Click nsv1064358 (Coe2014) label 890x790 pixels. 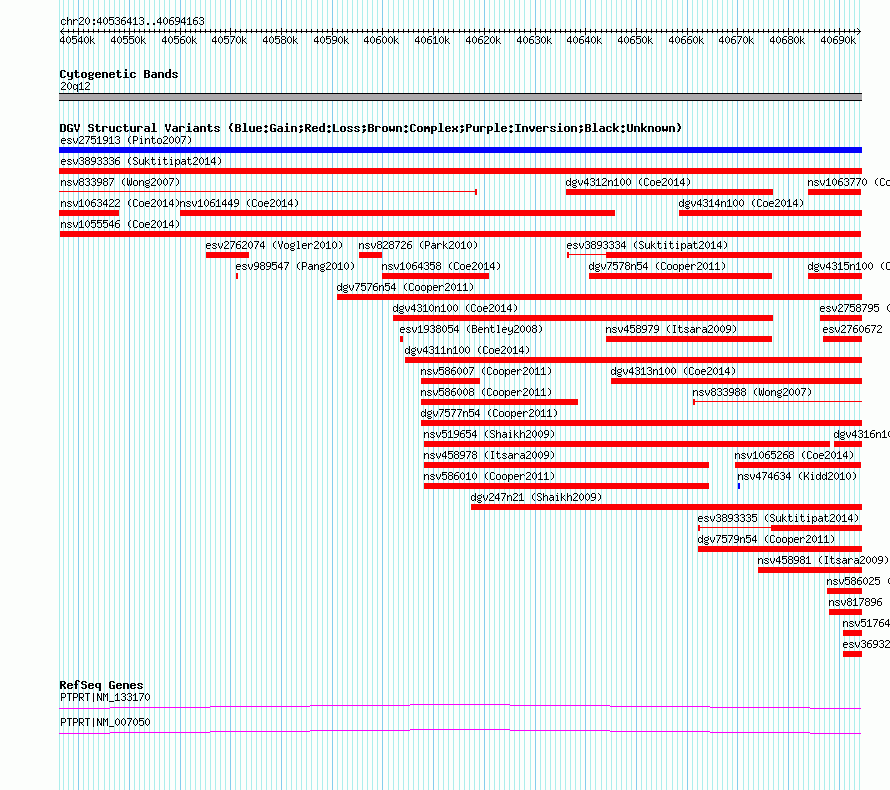point(441,266)
